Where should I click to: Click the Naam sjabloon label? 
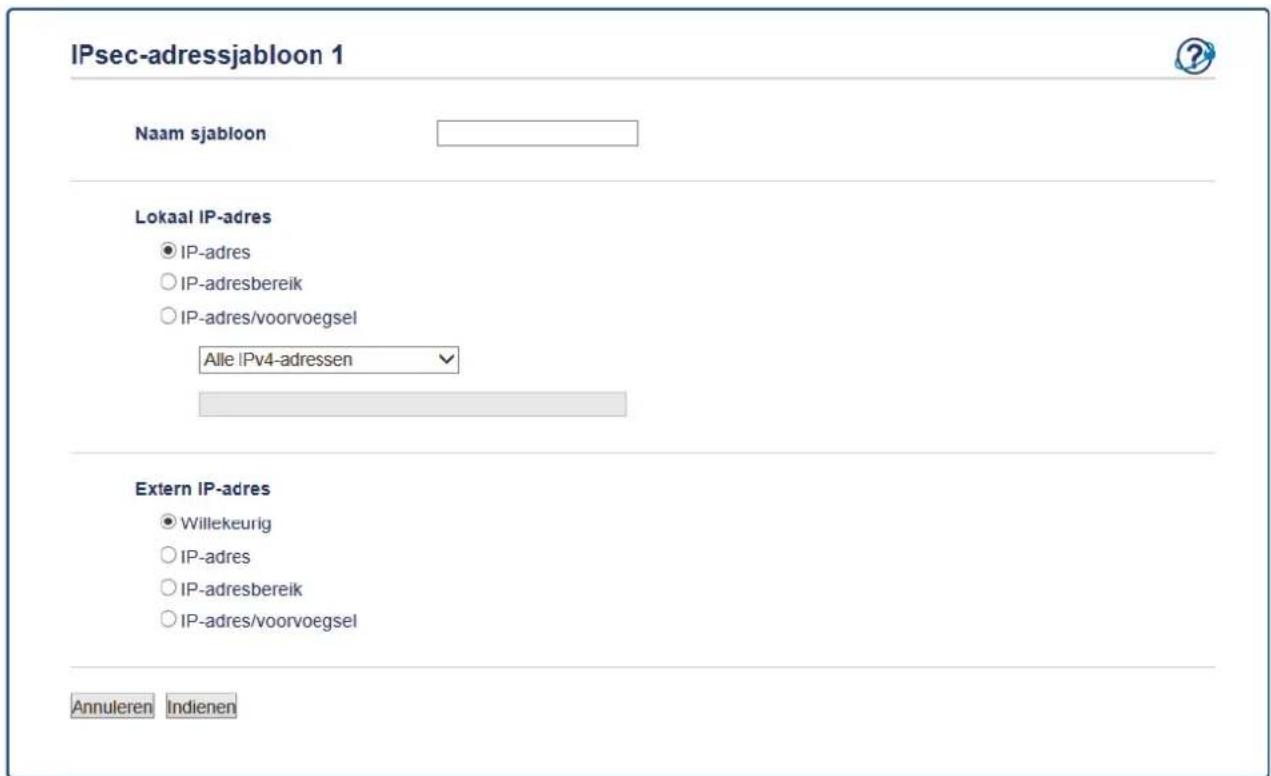[x=200, y=135]
